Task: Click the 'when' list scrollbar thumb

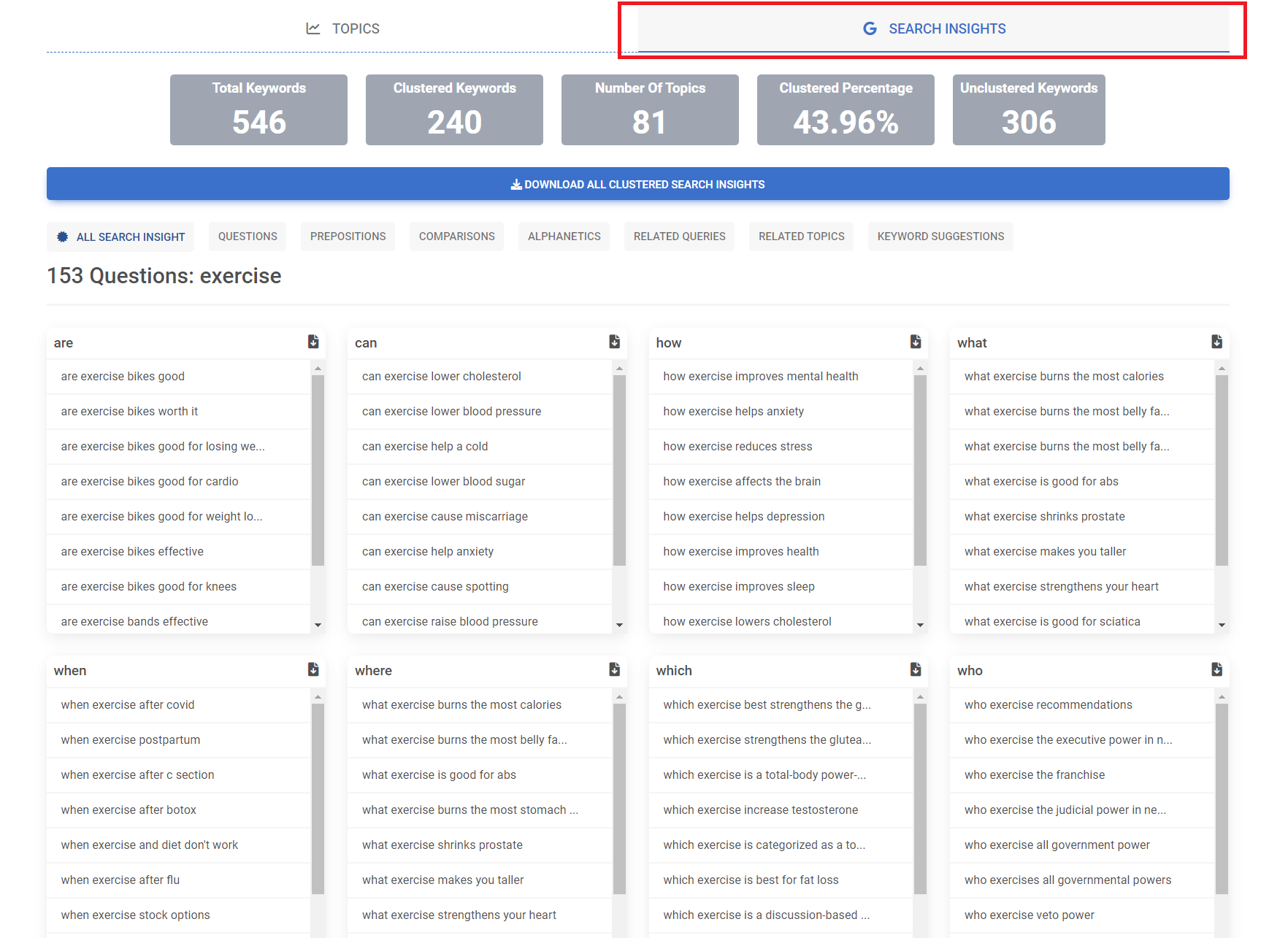Action: (x=318, y=799)
